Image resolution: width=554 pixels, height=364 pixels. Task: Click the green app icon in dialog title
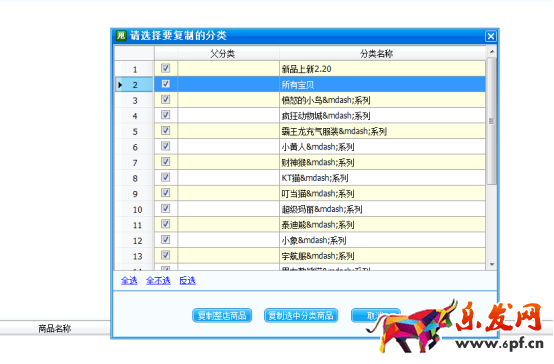click(x=121, y=35)
